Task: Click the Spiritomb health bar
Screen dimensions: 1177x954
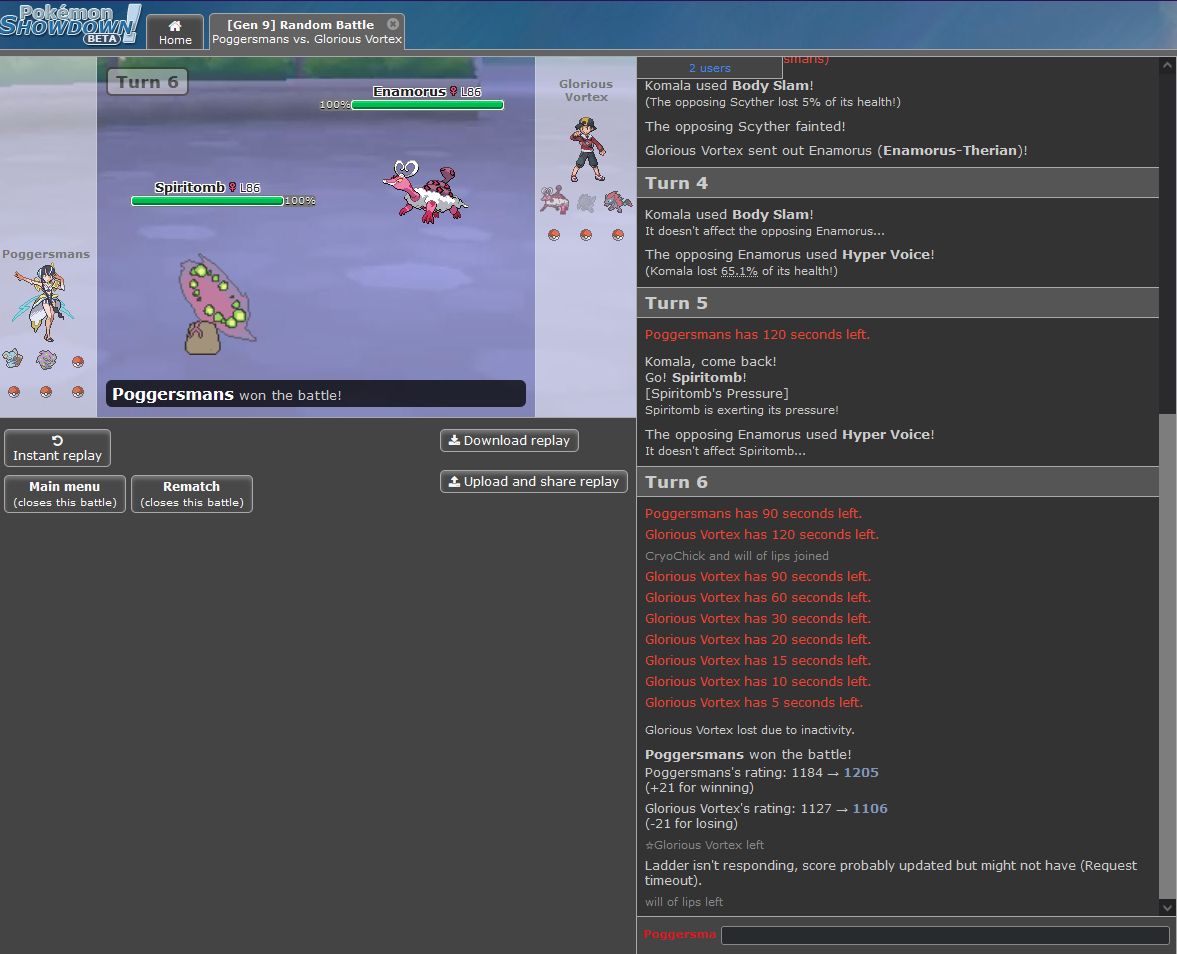Action: click(x=207, y=201)
